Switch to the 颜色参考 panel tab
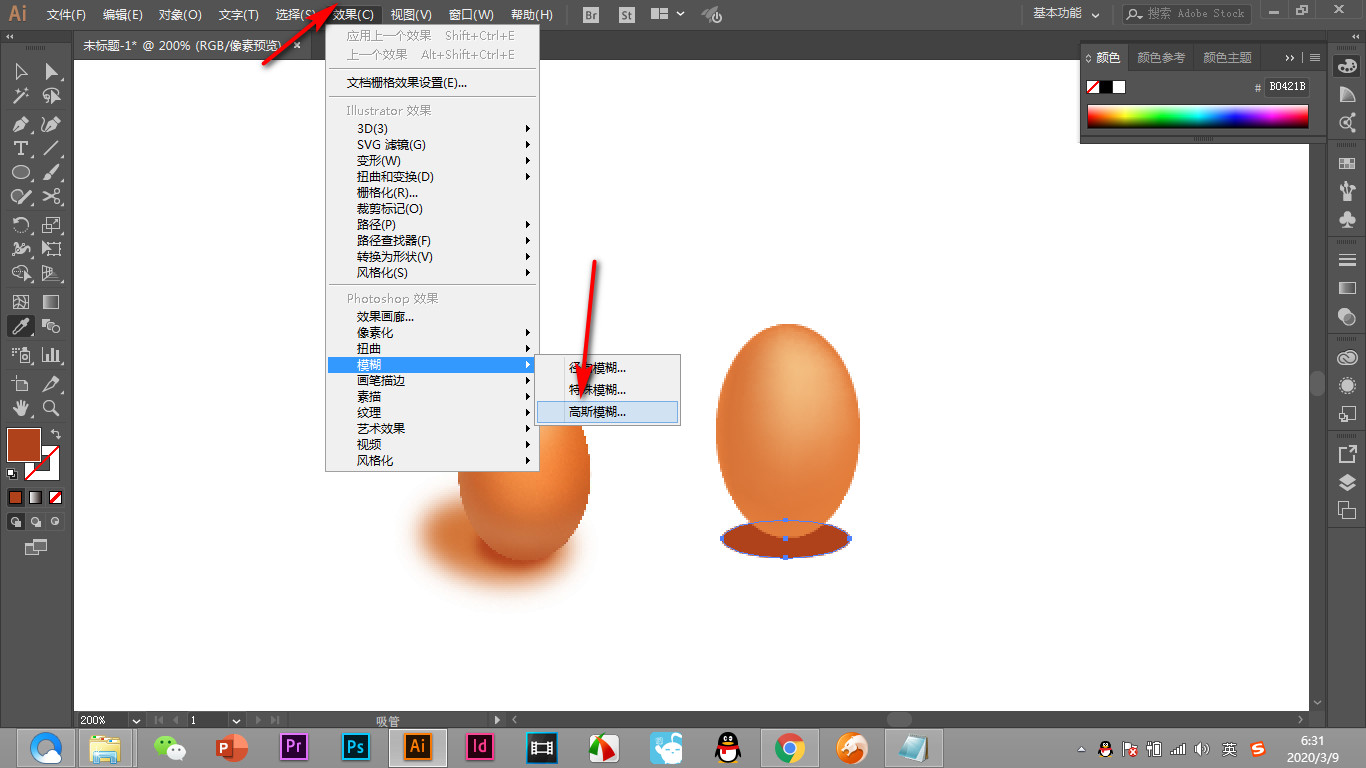Viewport: 1366px width, 768px height. pyautogui.click(x=1160, y=58)
